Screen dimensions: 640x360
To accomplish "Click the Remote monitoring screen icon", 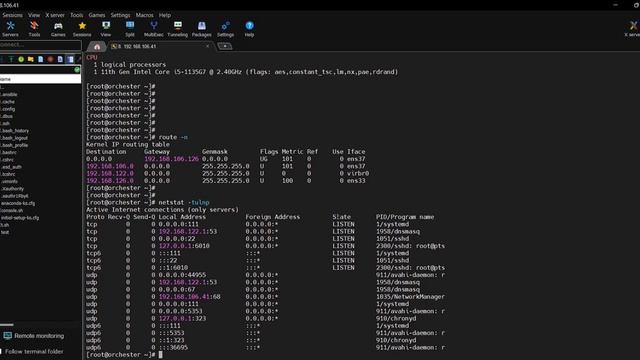I will [7, 336].
